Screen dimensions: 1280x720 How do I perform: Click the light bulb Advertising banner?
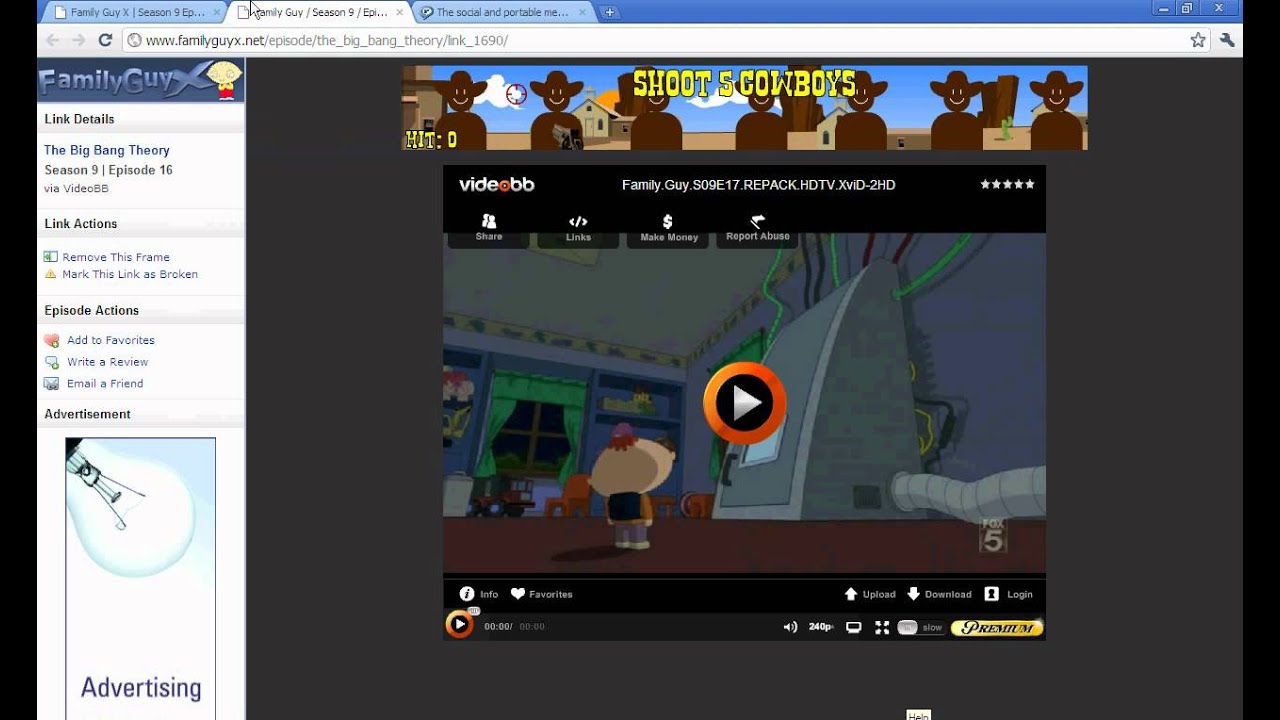[x=140, y=578]
